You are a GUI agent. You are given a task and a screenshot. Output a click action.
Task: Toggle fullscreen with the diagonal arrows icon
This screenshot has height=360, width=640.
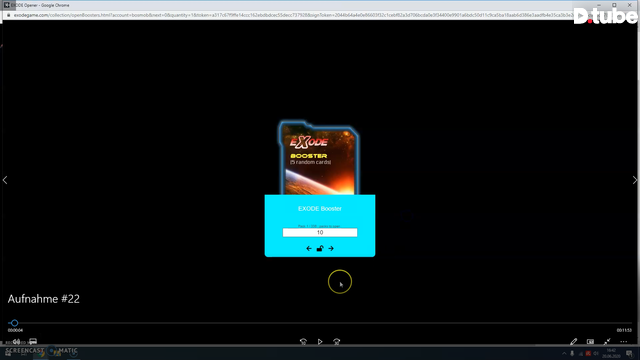(607, 342)
